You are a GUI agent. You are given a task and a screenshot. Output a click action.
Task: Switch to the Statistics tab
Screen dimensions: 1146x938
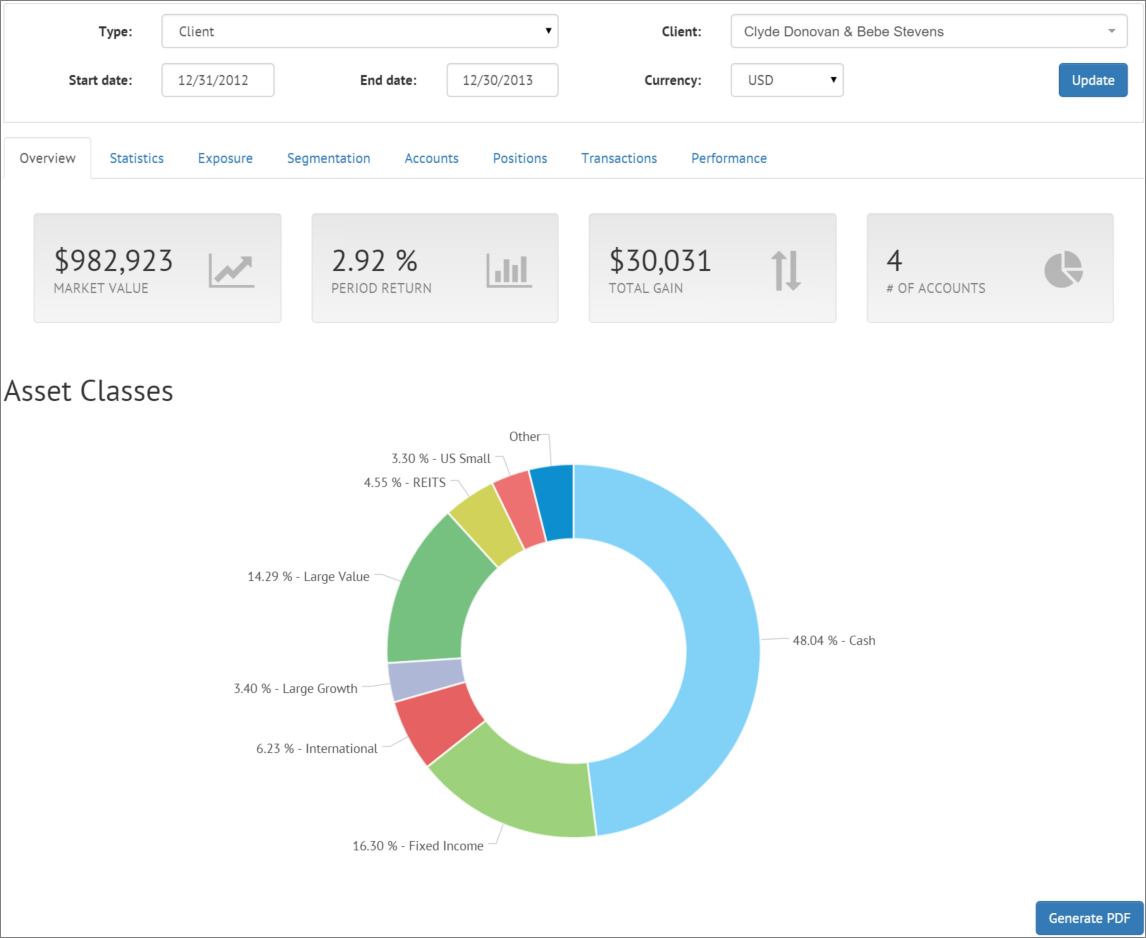pos(137,158)
